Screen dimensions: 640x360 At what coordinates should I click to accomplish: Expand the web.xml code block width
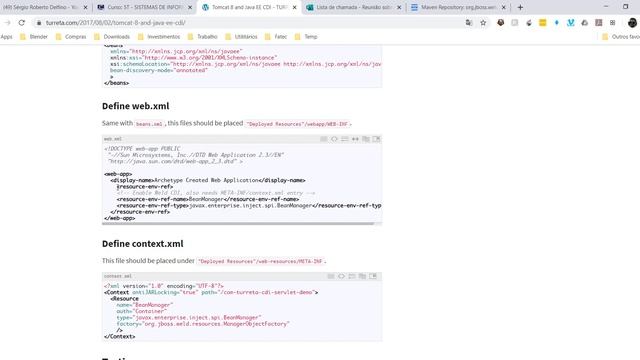356,139
